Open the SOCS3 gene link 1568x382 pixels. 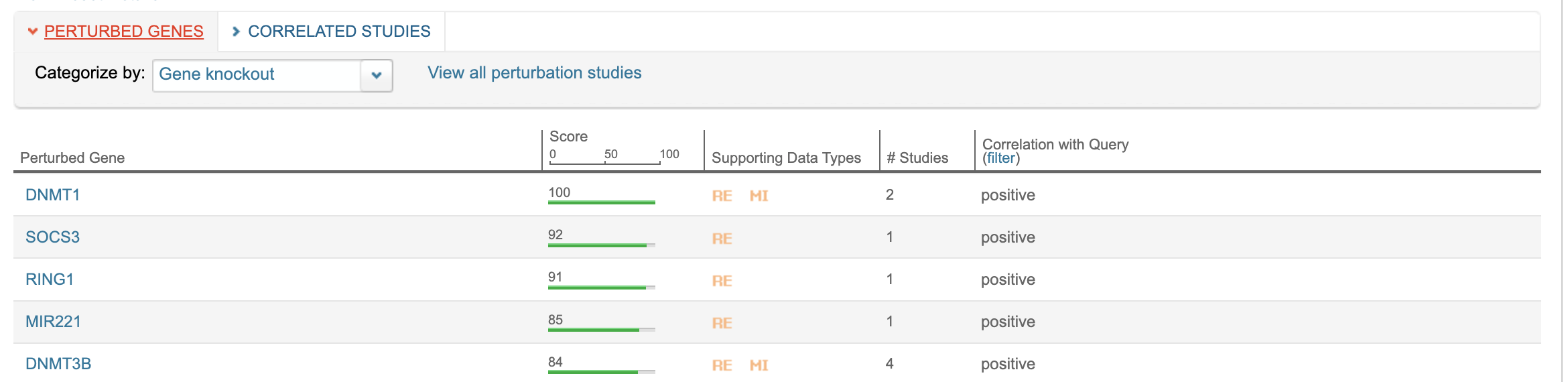click(52, 237)
